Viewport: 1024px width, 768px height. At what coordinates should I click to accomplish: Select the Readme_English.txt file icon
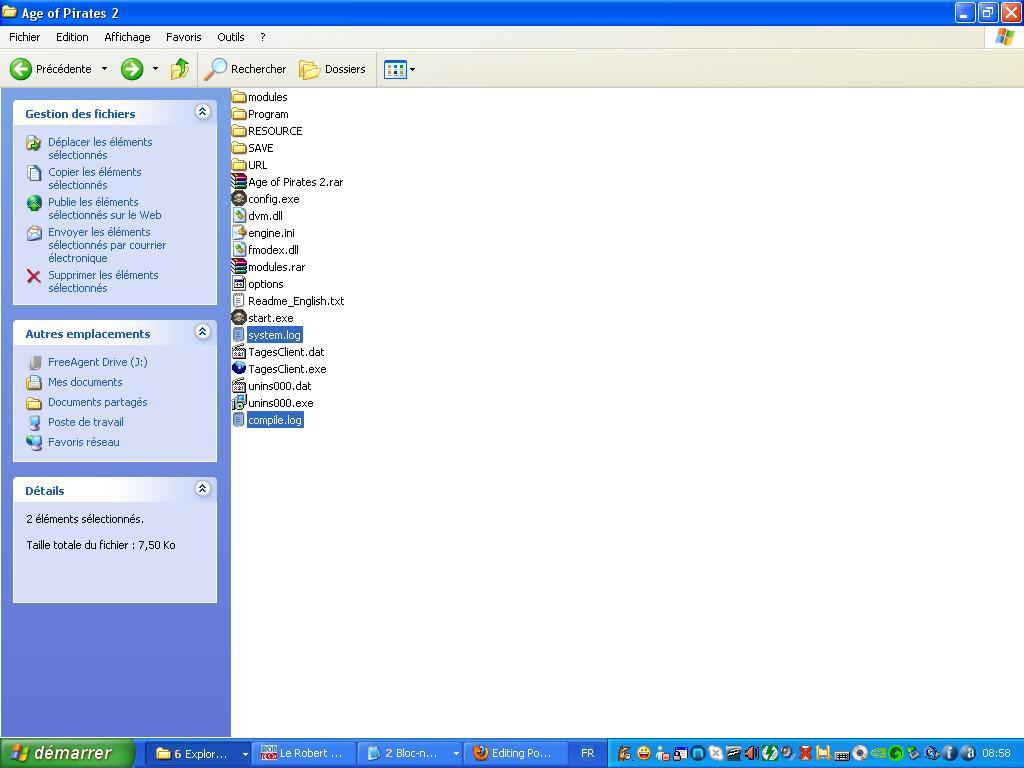[239, 300]
